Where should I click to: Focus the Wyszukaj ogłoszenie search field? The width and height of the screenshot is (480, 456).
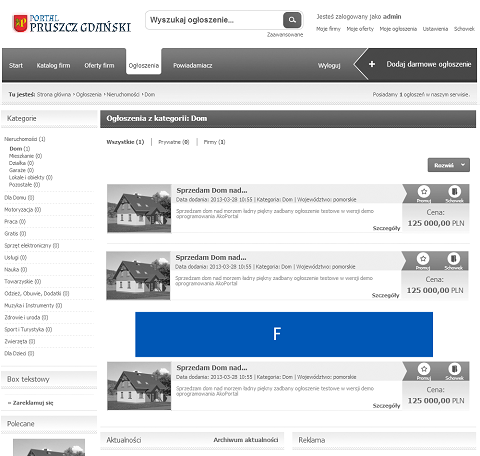214,20
